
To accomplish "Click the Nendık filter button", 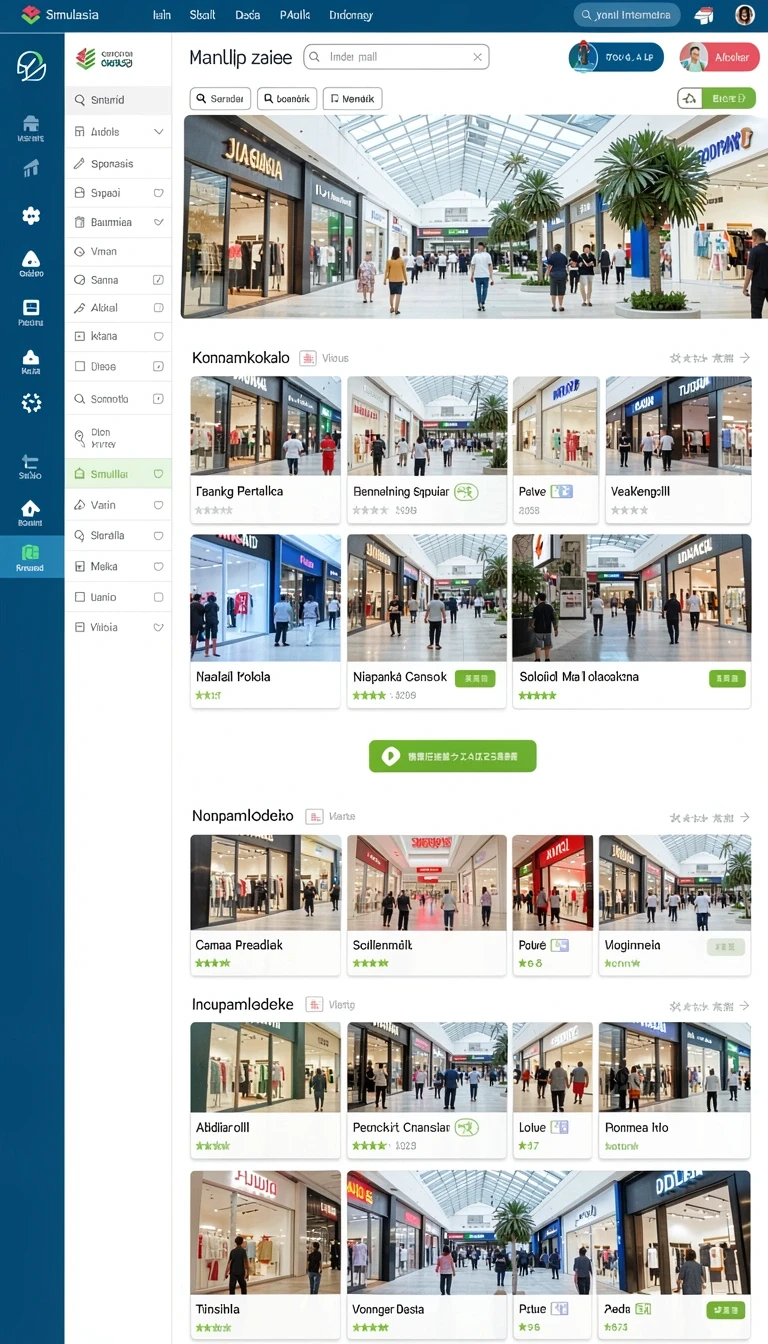I will (x=353, y=98).
